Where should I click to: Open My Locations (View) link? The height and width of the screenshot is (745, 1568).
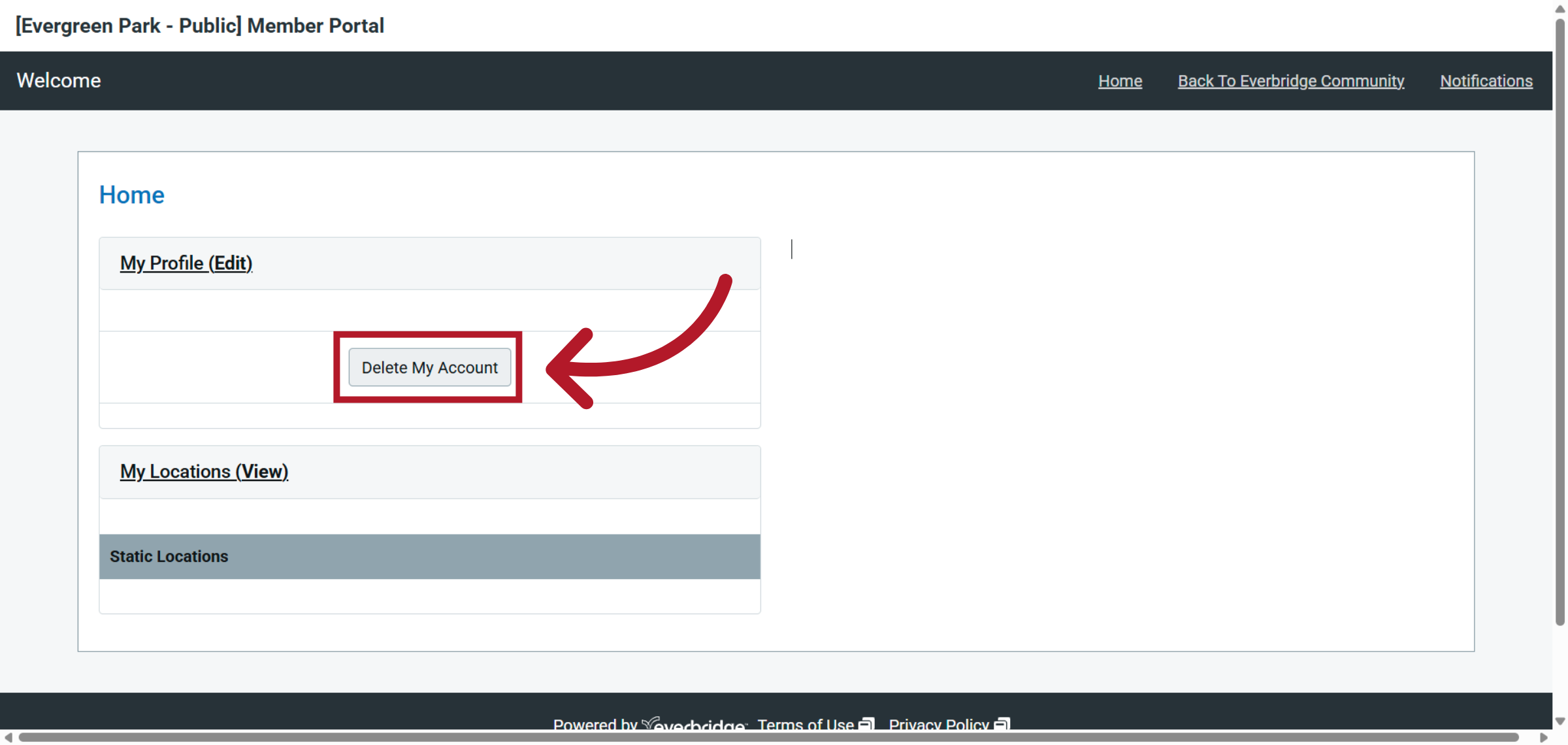click(204, 471)
